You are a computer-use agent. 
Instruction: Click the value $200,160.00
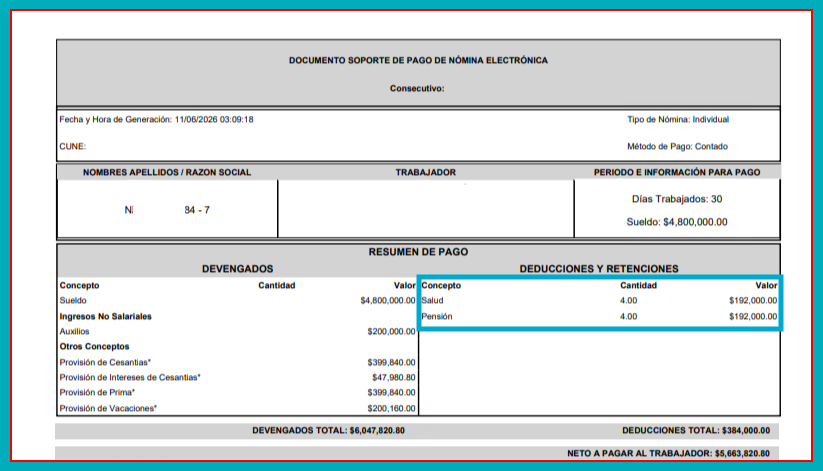[x=392, y=408]
